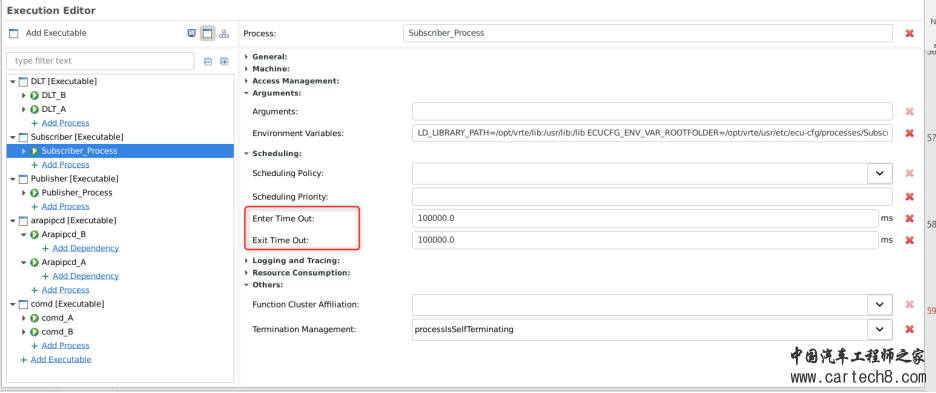Click Add Process under Publisher
936x393 pixels.
coord(65,207)
